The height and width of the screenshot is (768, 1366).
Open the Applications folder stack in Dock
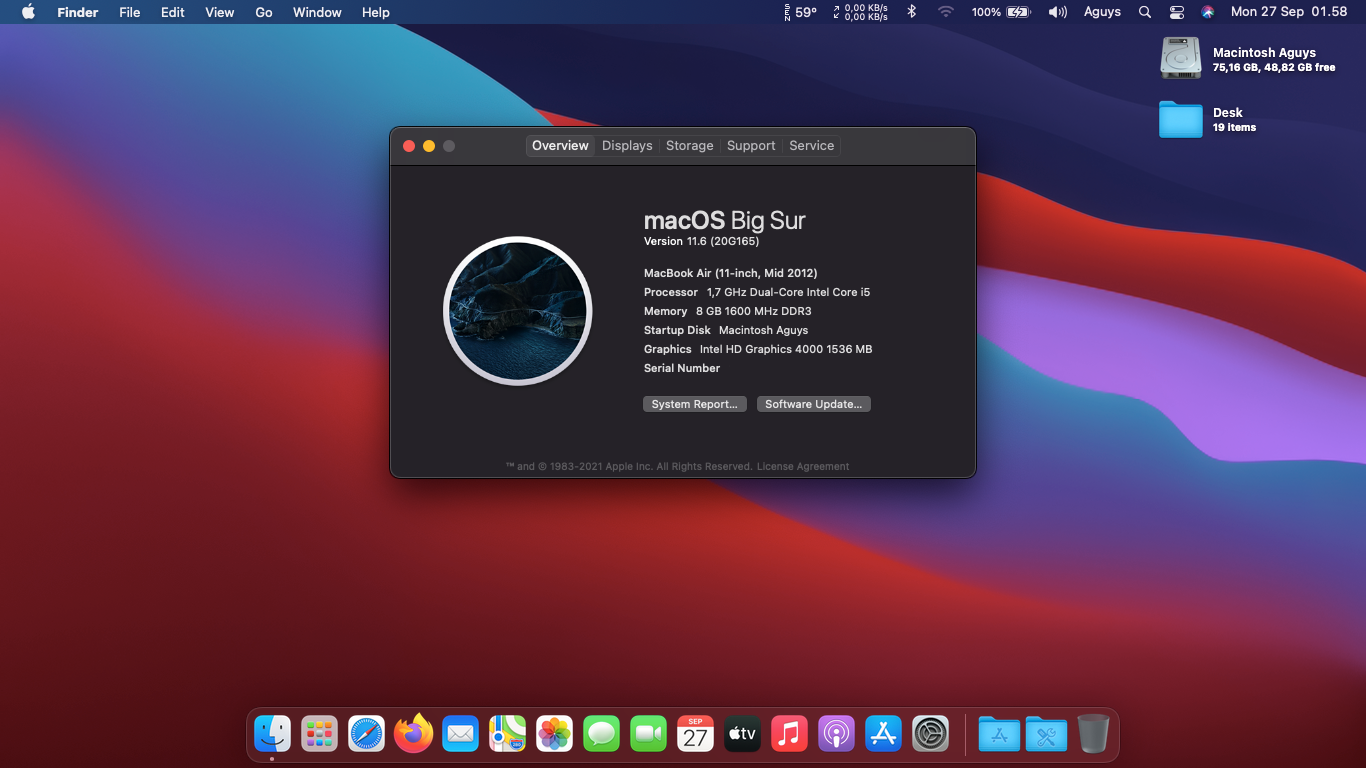999,734
